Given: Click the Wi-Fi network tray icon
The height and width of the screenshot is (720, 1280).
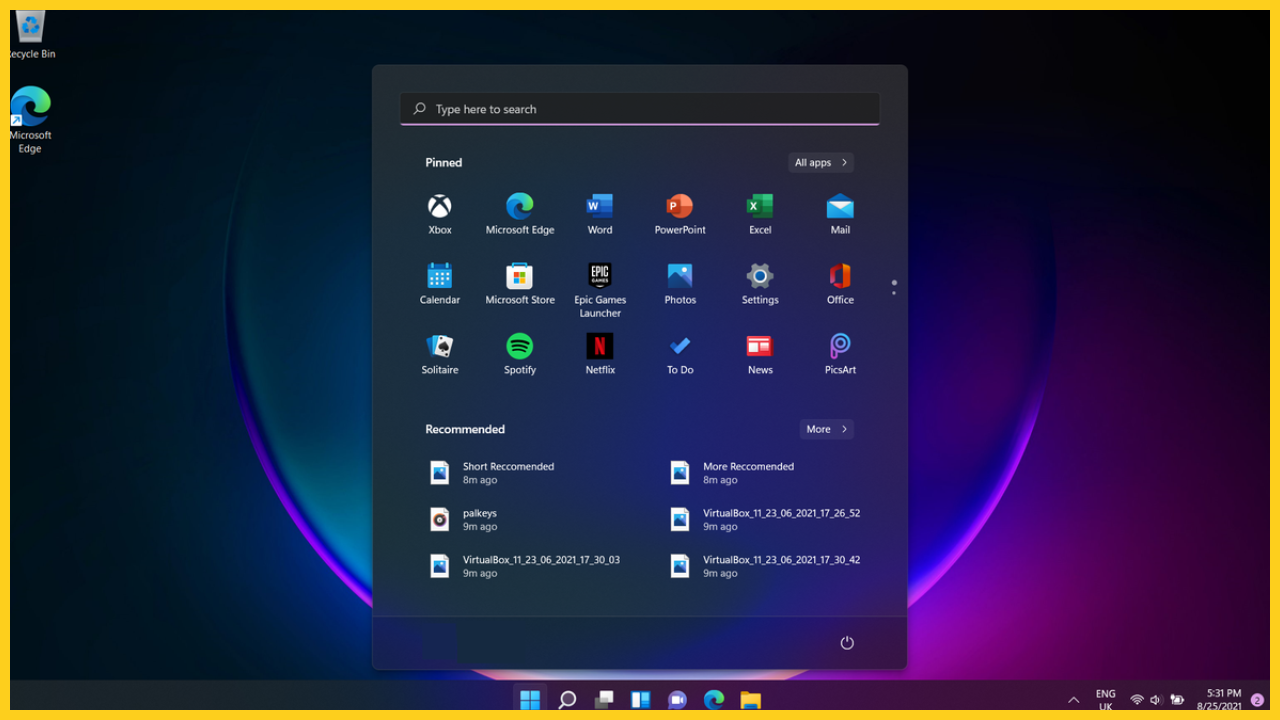Looking at the screenshot, I should tap(1137, 700).
